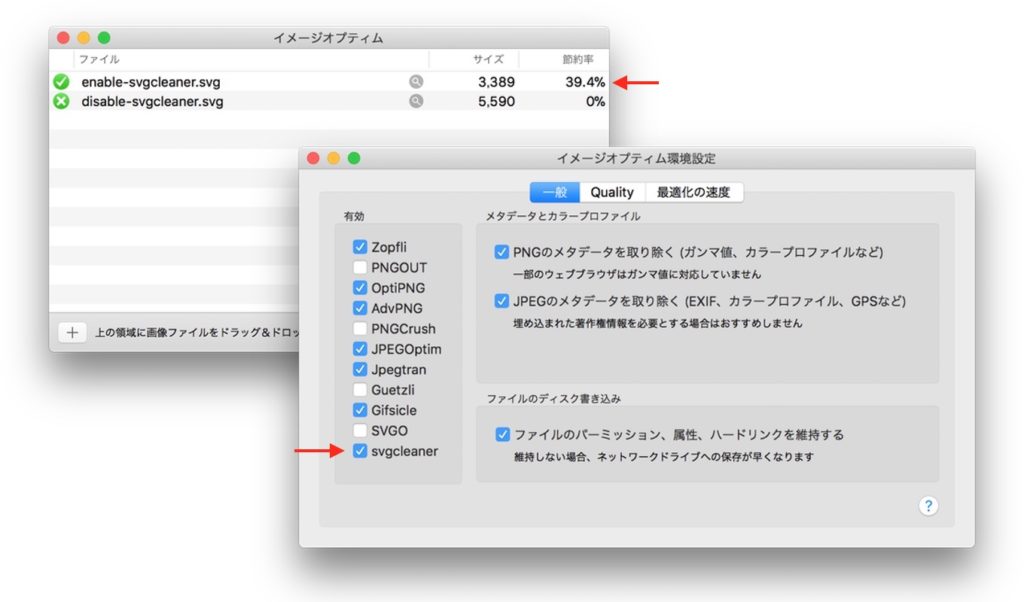Viewport: 1024px width, 602px height.
Task: Open the 最適化の速度 settings tab
Action: 692,191
